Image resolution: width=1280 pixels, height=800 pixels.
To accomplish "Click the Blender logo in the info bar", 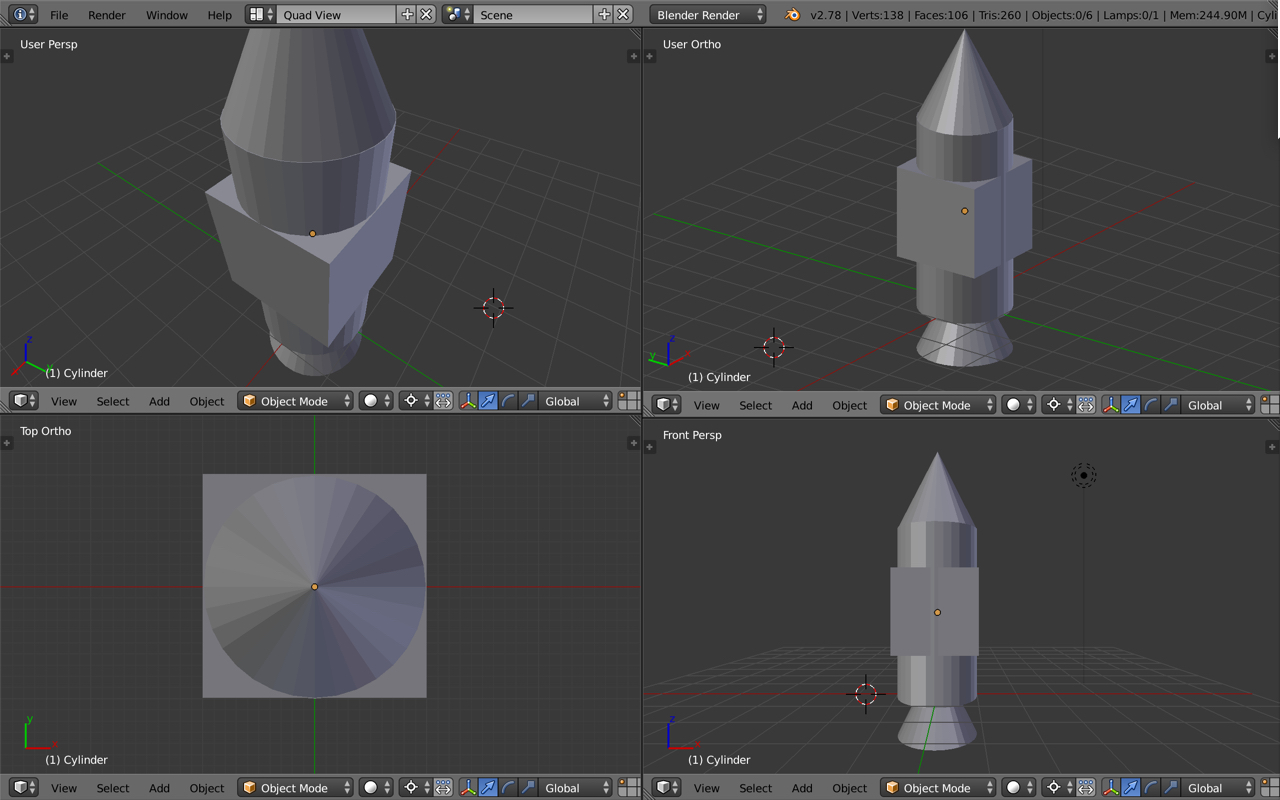I will 793,15.
